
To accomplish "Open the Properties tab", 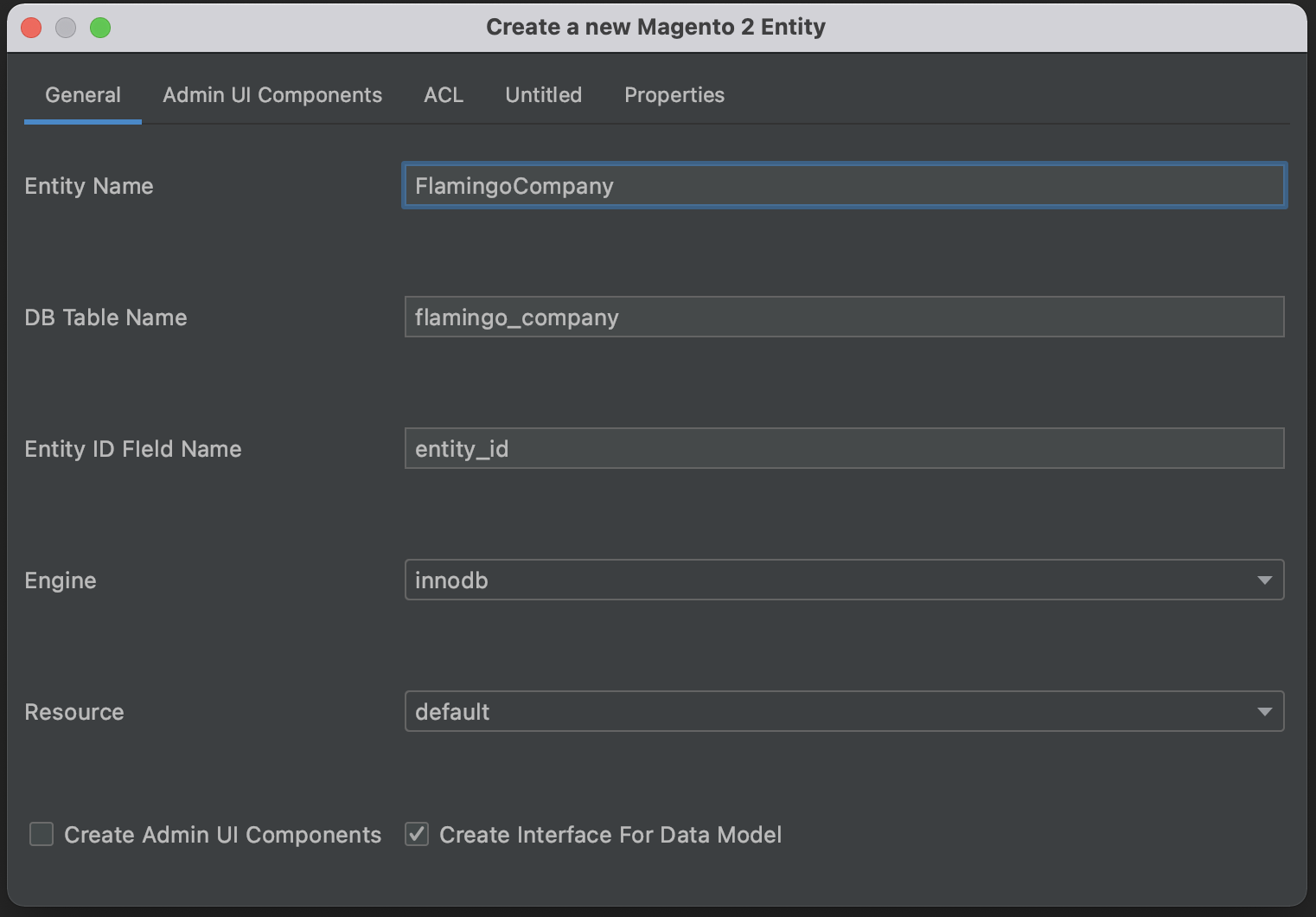I will pos(674,95).
